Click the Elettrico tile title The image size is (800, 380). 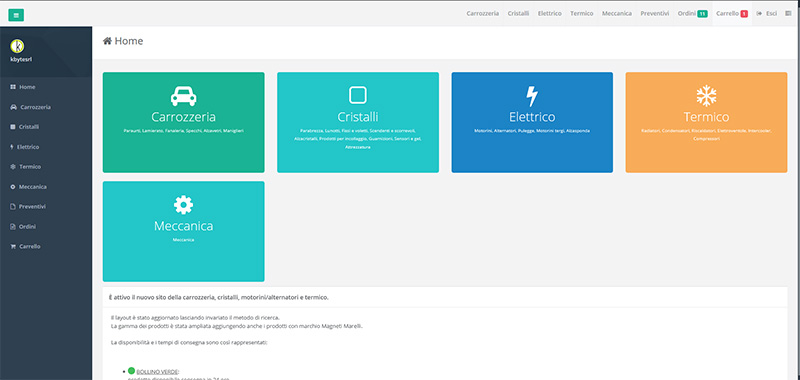pos(532,117)
